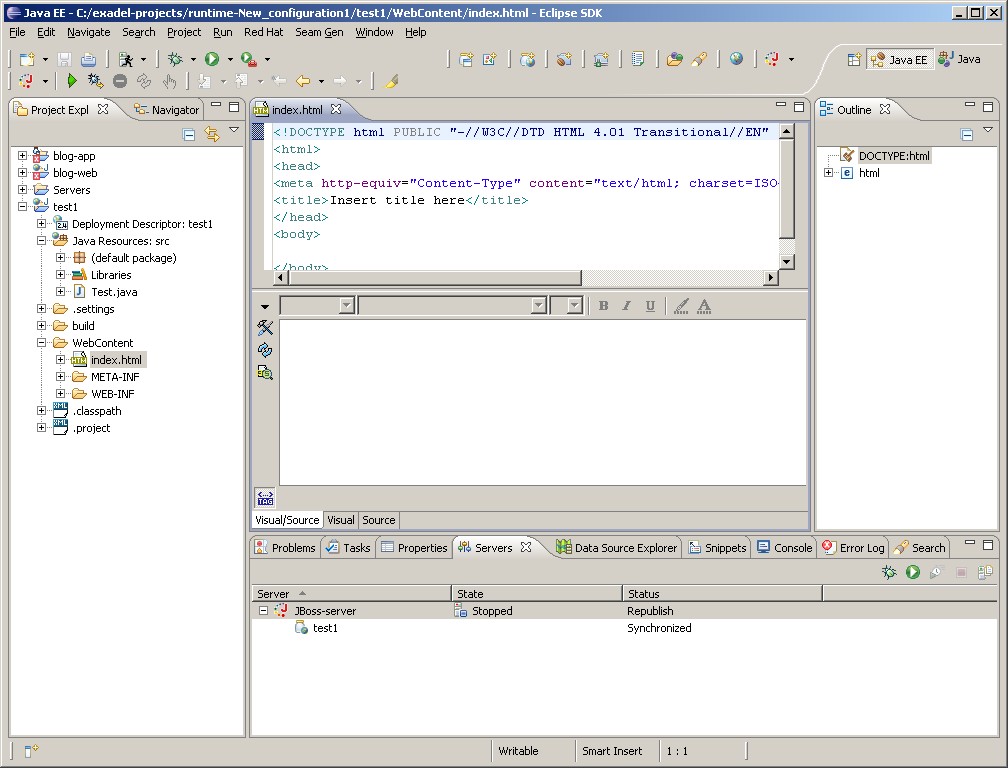Image resolution: width=1008 pixels, height=768 pixels.
Task: Click the Italic formatting icon
Action: [x=627, y=306]
